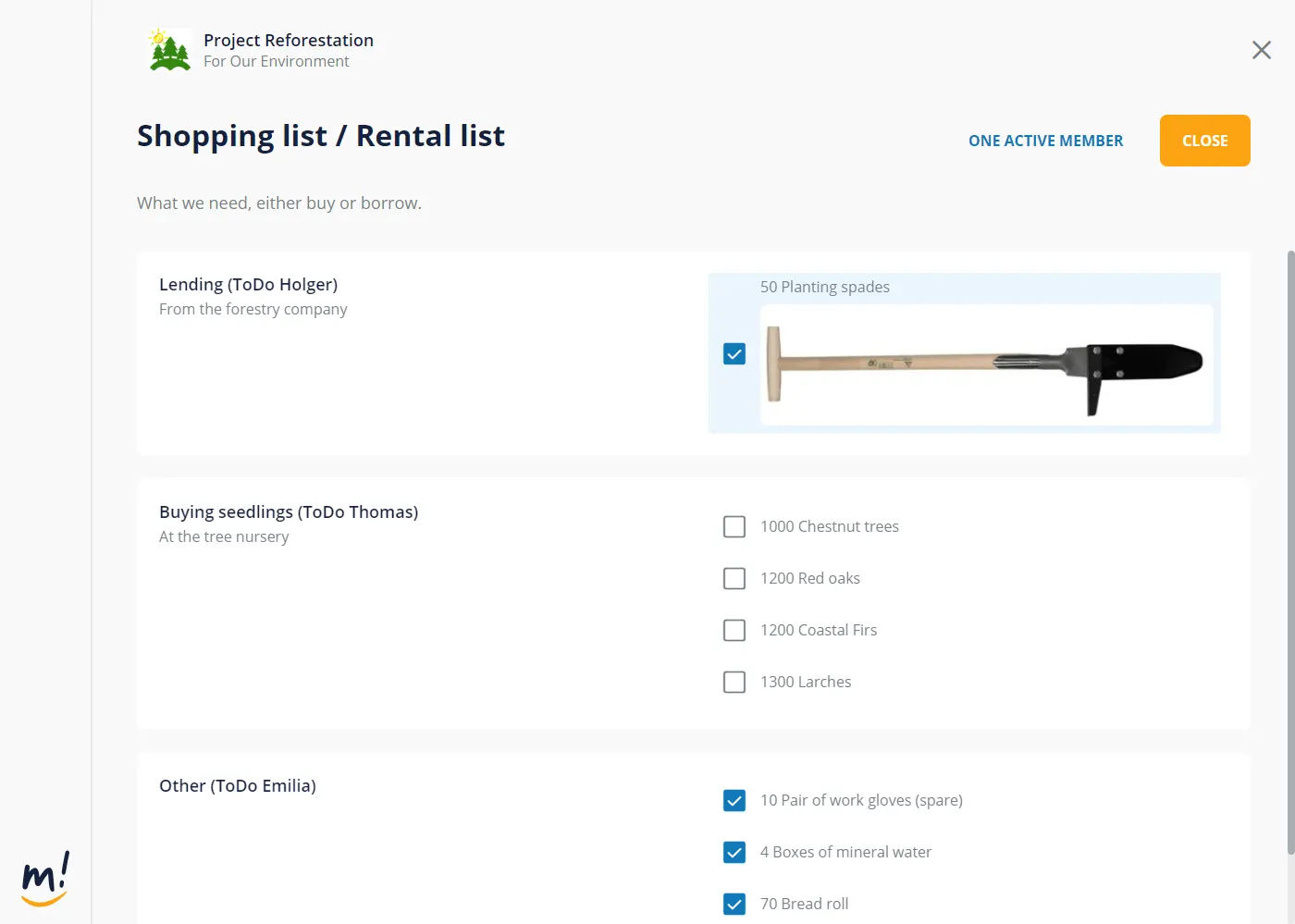Click the Project Reforestation title text
This screenshot has width=1295, height=924.
coord(289,40)
